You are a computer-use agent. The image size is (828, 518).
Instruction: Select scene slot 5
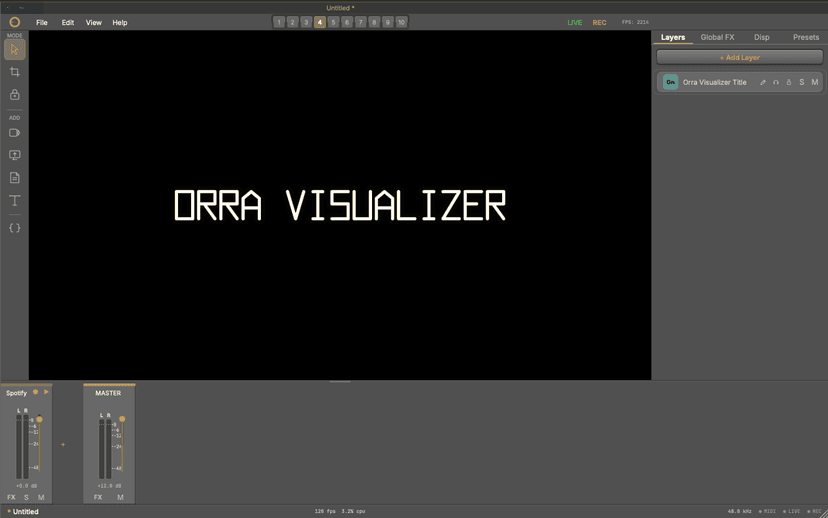coord(333,22)
